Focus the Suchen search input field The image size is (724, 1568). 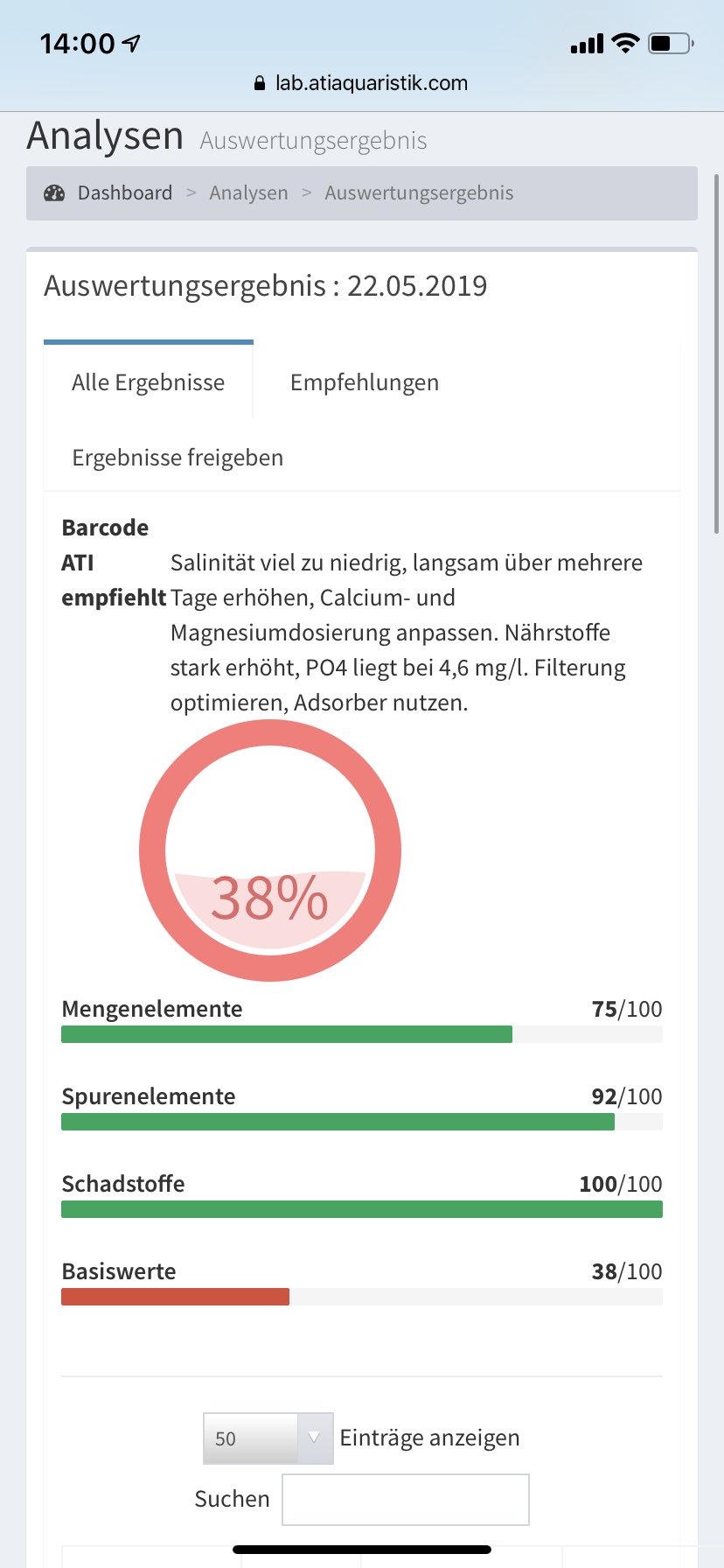click(406, 1499)
